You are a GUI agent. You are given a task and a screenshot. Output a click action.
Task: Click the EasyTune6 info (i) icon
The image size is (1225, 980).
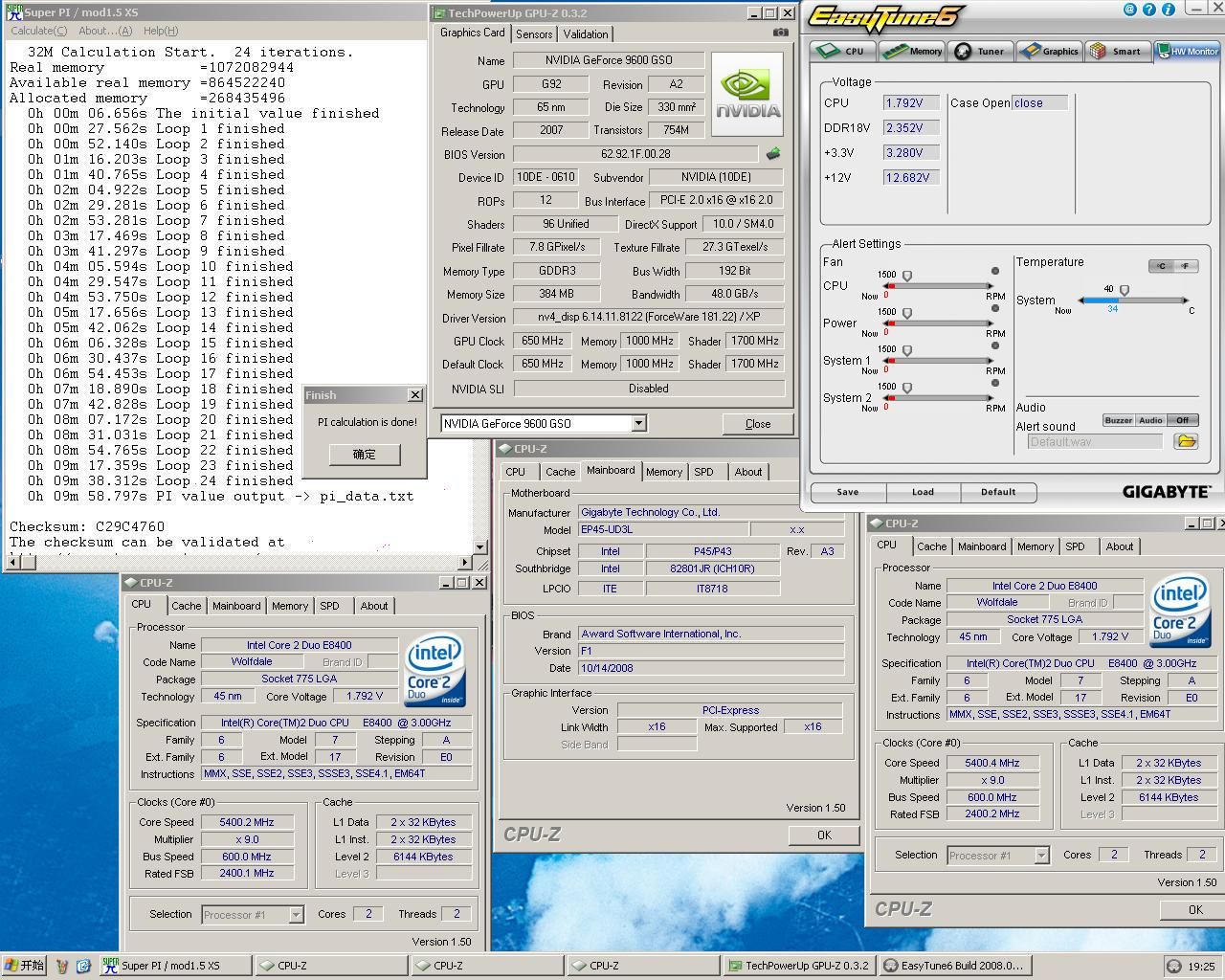point(1168,10)
